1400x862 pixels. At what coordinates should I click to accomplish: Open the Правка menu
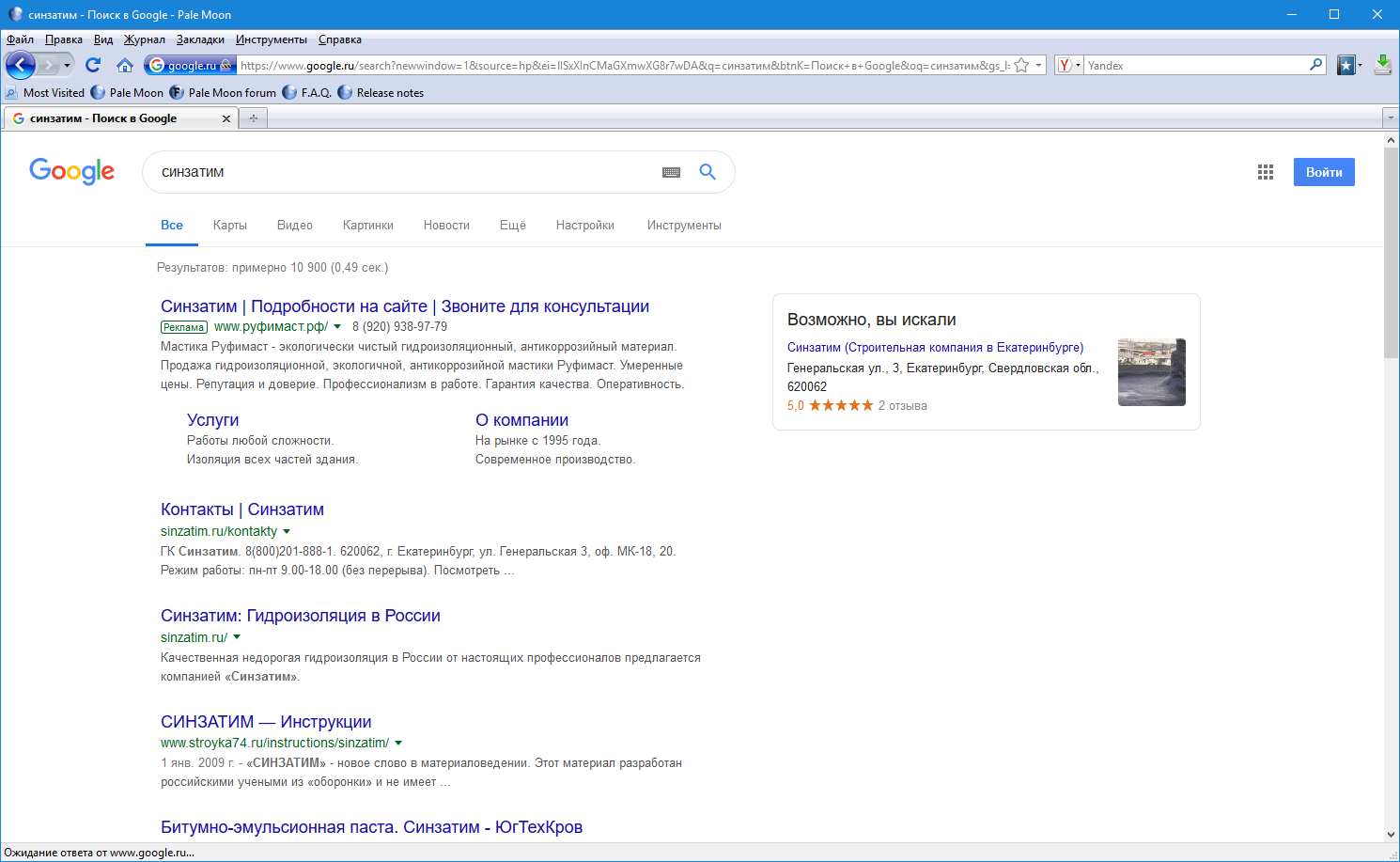click(x=64, y=39)
